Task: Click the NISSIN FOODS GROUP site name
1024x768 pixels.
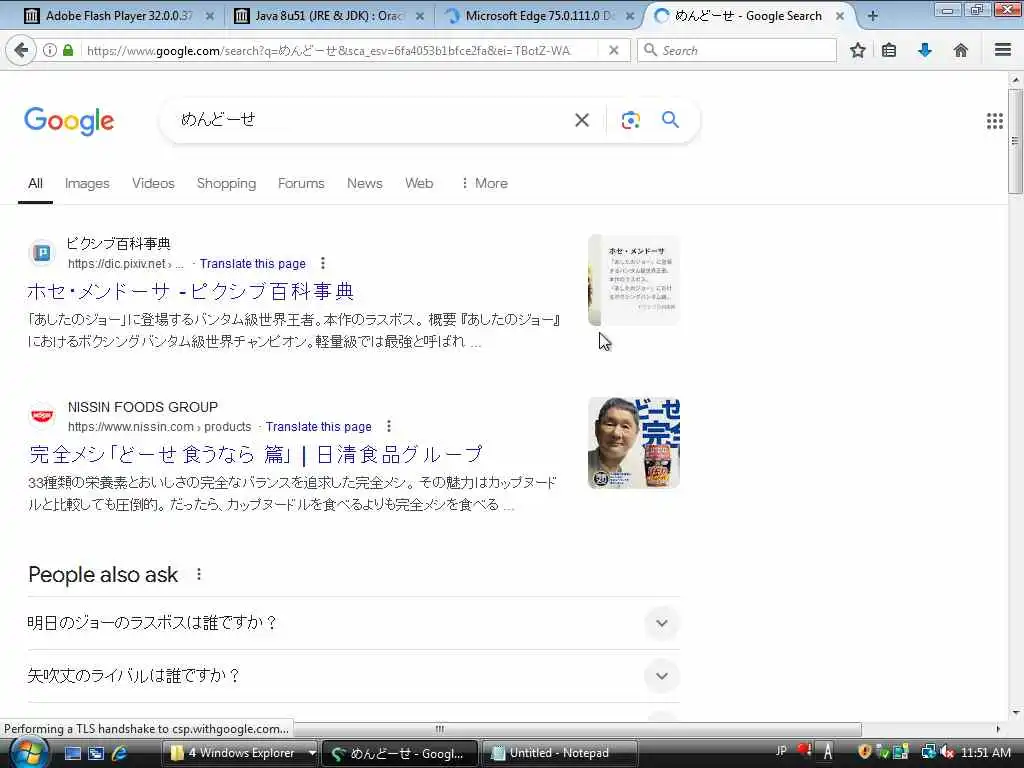Action: point(143,407)
